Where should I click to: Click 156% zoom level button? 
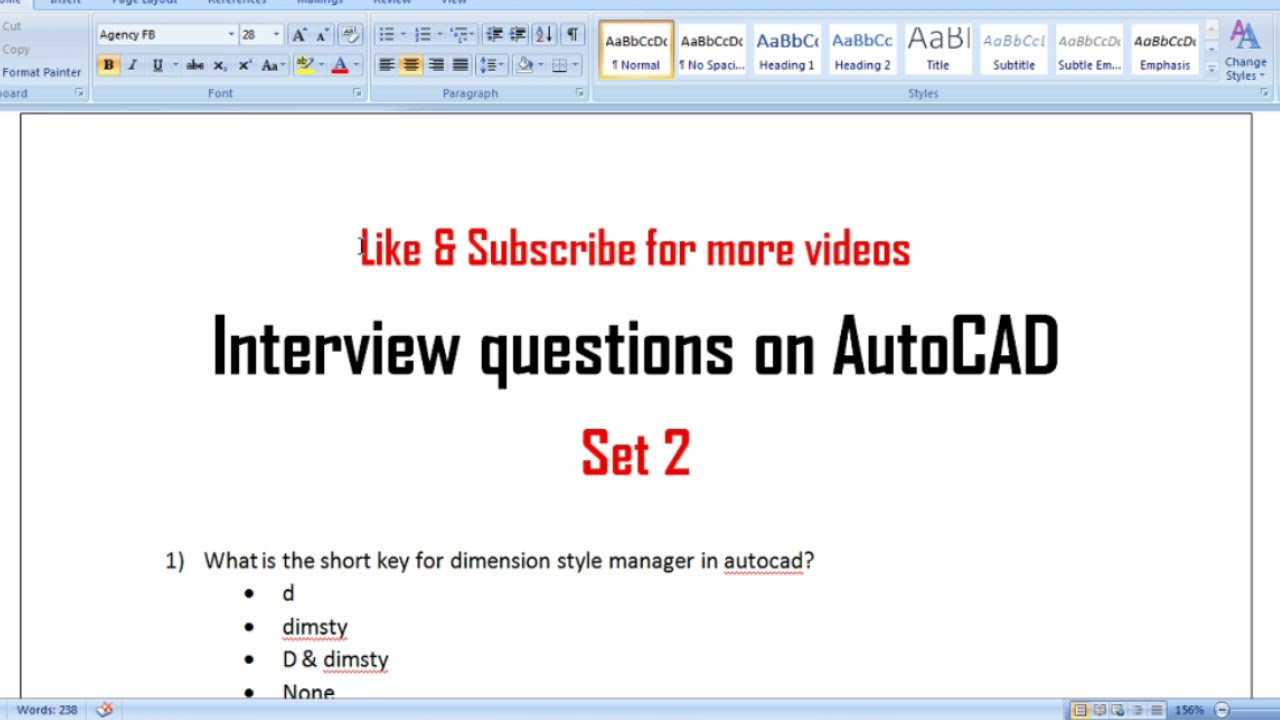(x=1189, y=710)
